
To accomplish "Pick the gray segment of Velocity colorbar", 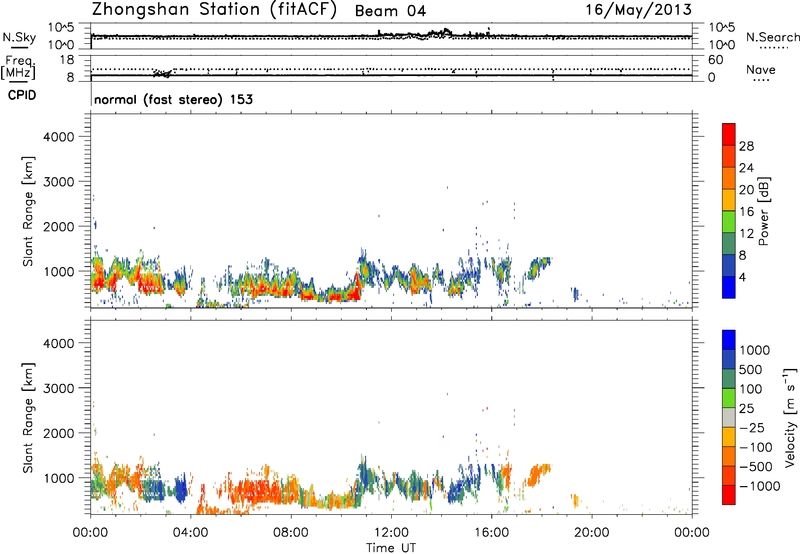I will [729, 417].
